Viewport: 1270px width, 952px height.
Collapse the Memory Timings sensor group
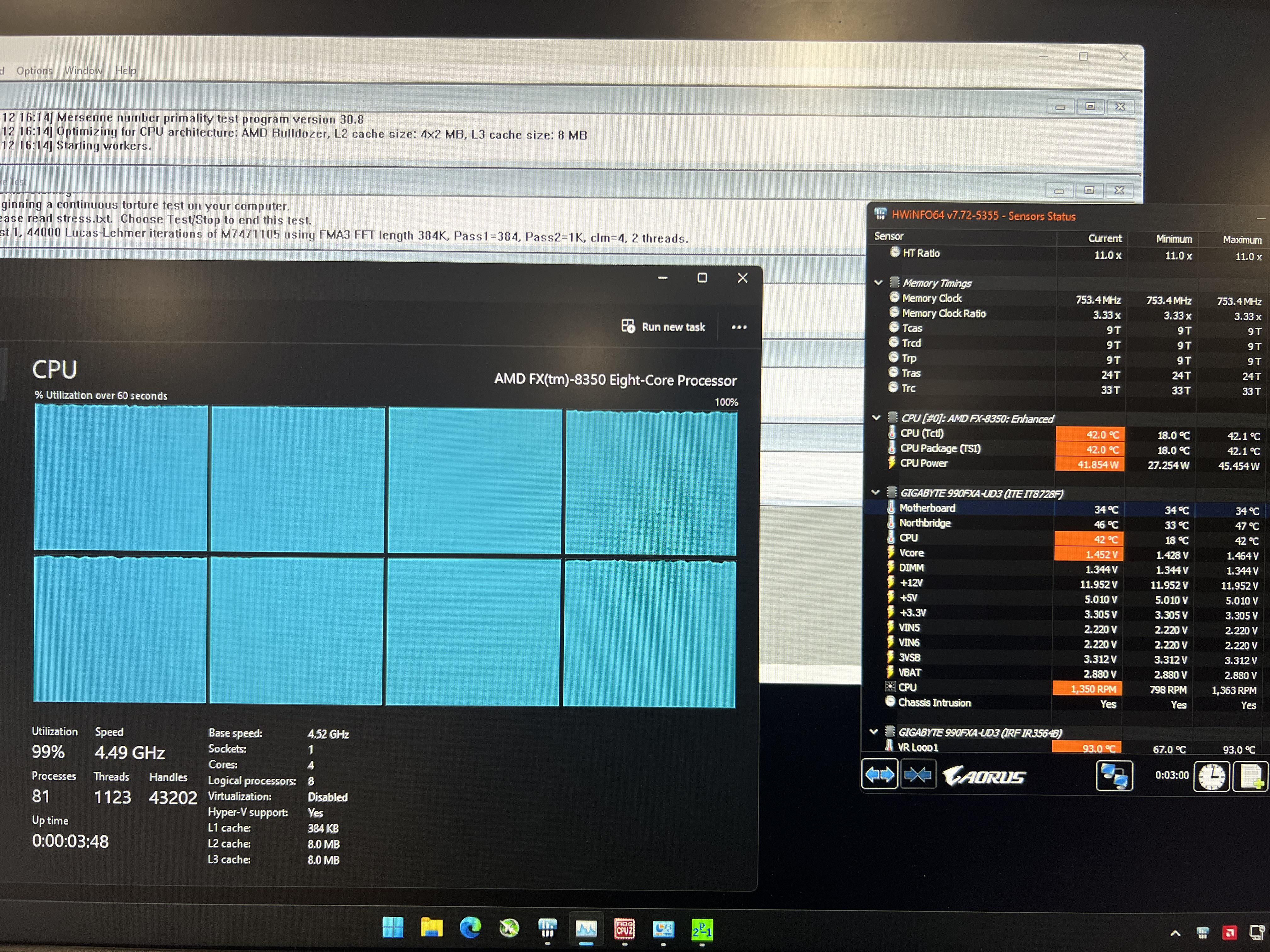(878, 282)
